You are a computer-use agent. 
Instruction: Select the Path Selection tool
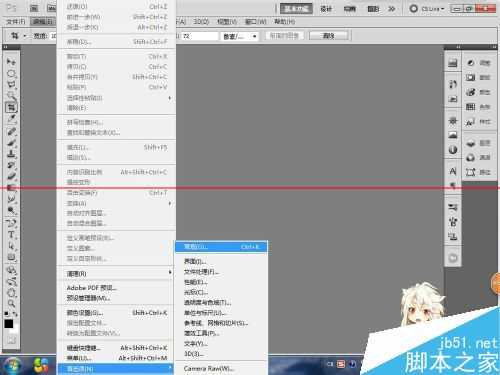point(11,246)
